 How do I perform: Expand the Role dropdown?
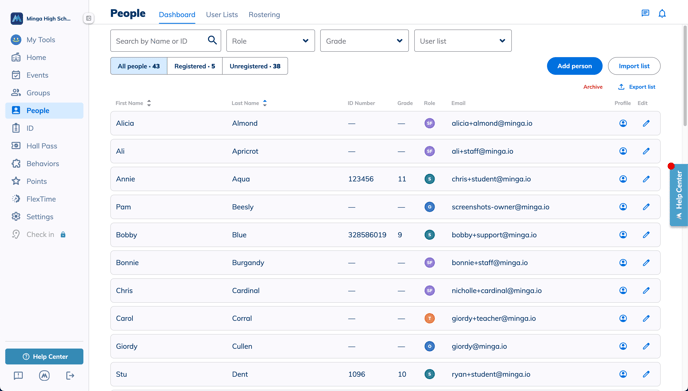click(x=270, y=41)
